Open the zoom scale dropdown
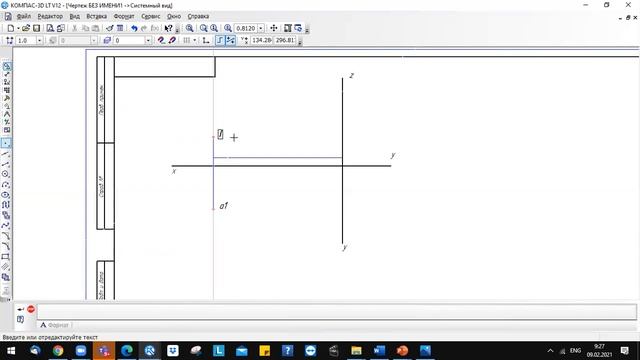The image size is (640, 360). [261, 28]
